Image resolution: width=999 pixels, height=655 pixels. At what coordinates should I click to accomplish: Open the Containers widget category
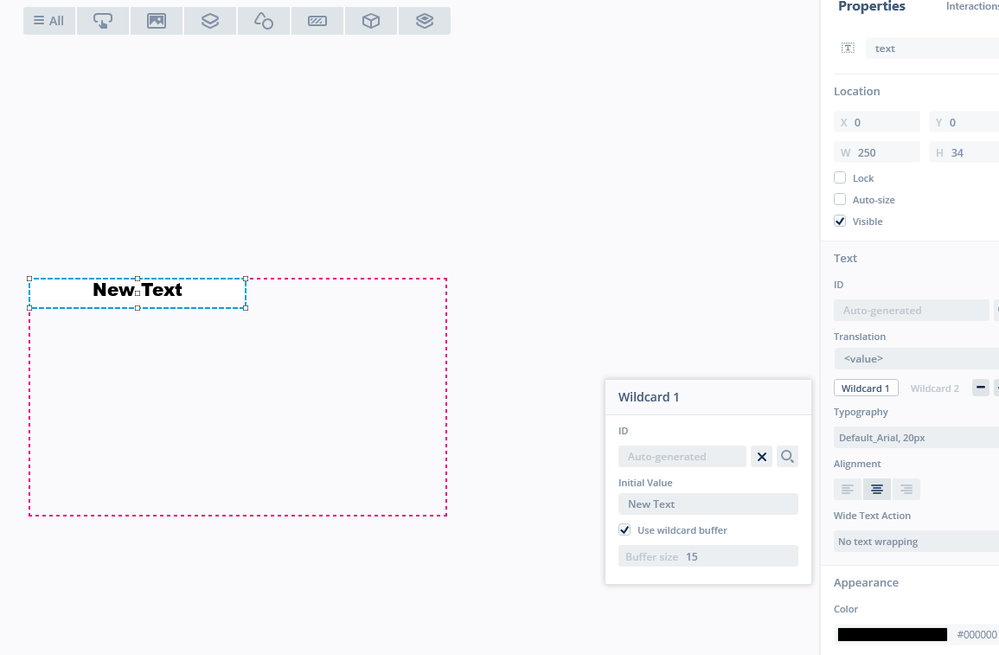coord(210,21)
